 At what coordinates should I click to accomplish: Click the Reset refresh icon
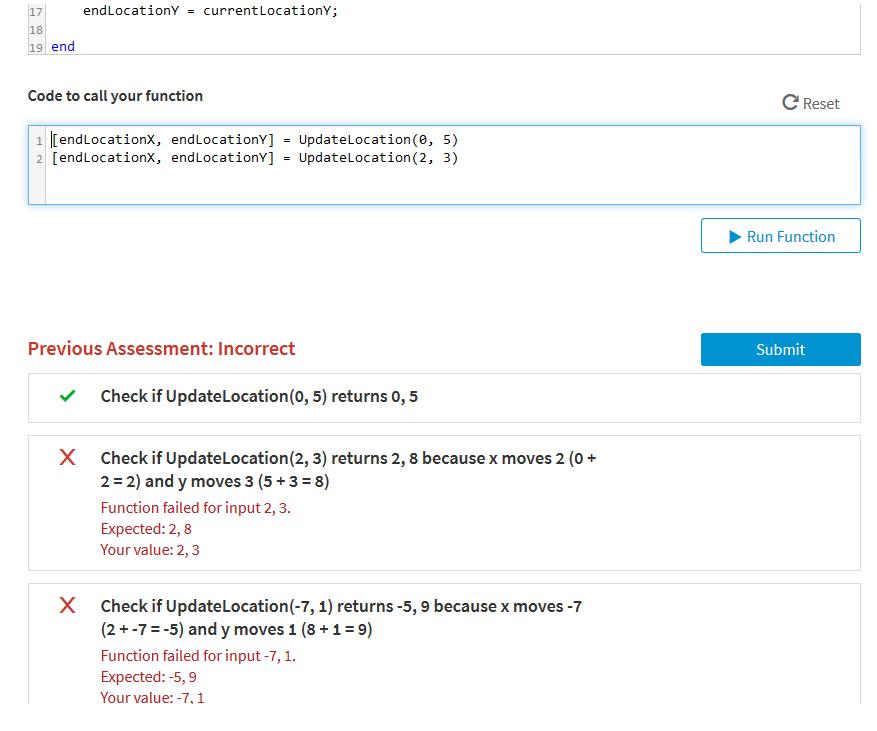coord(789,102)
